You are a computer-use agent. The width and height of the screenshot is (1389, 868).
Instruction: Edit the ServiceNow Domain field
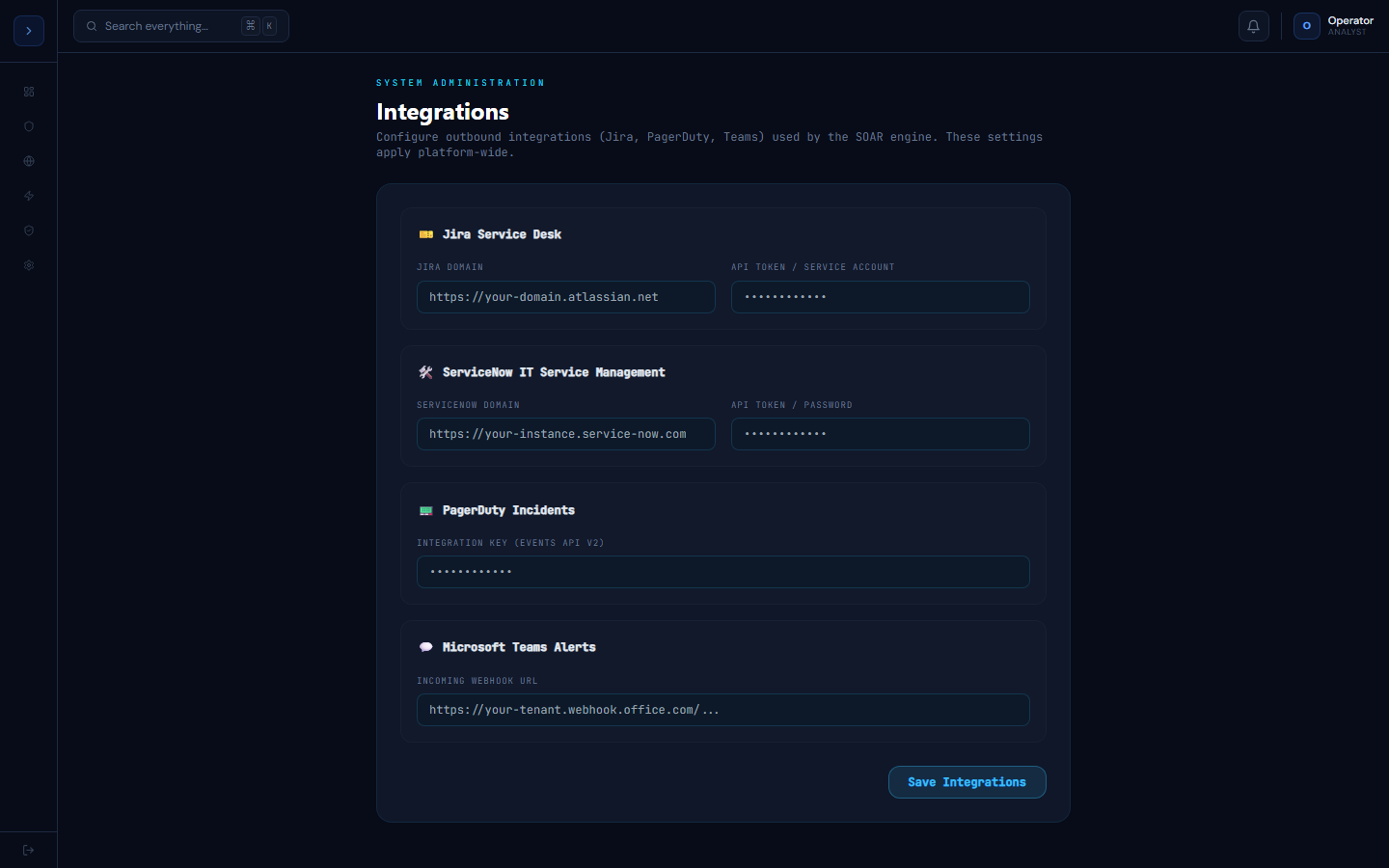tap(566, 434)
